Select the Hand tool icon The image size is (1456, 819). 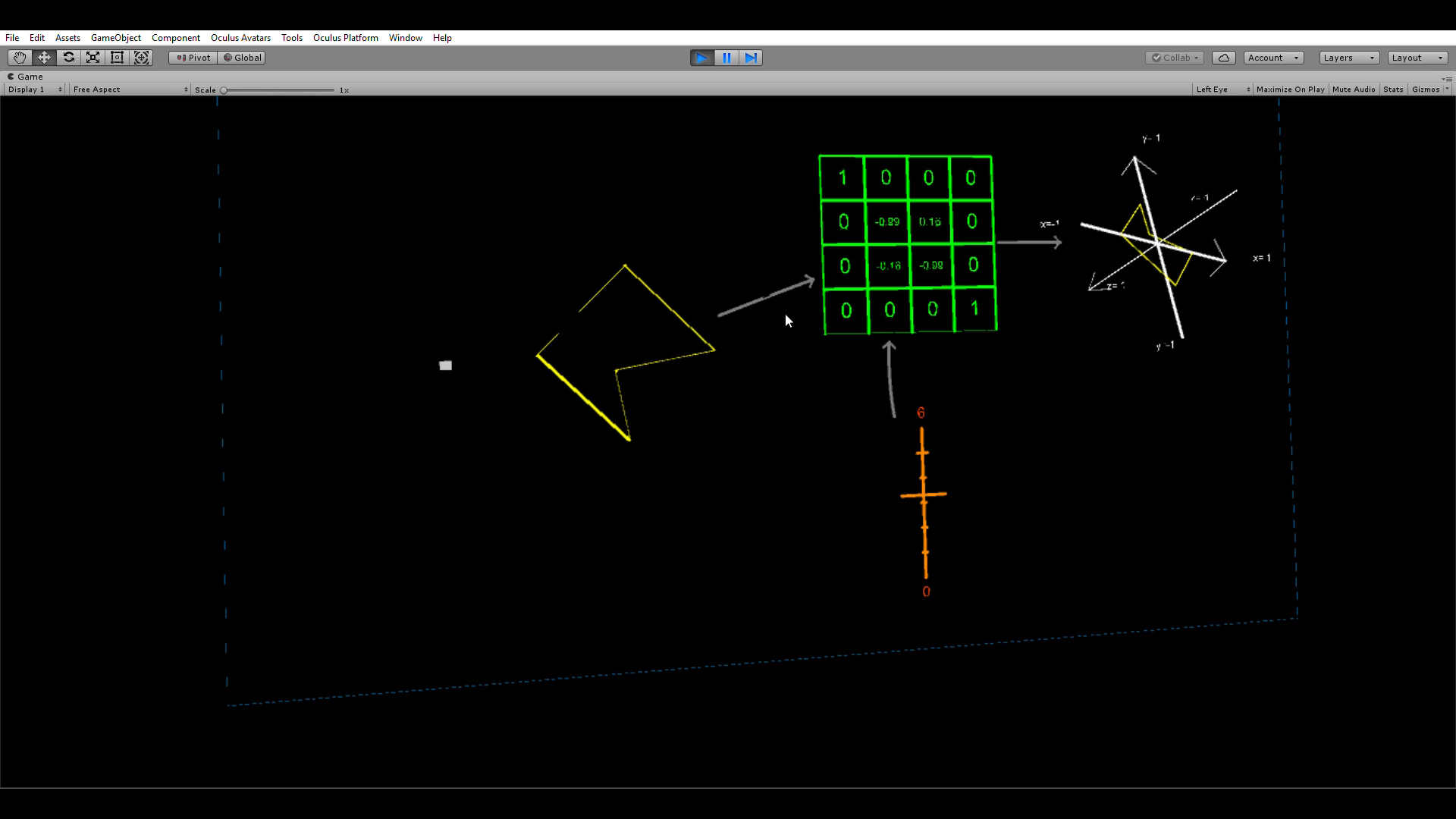(20, 58)
